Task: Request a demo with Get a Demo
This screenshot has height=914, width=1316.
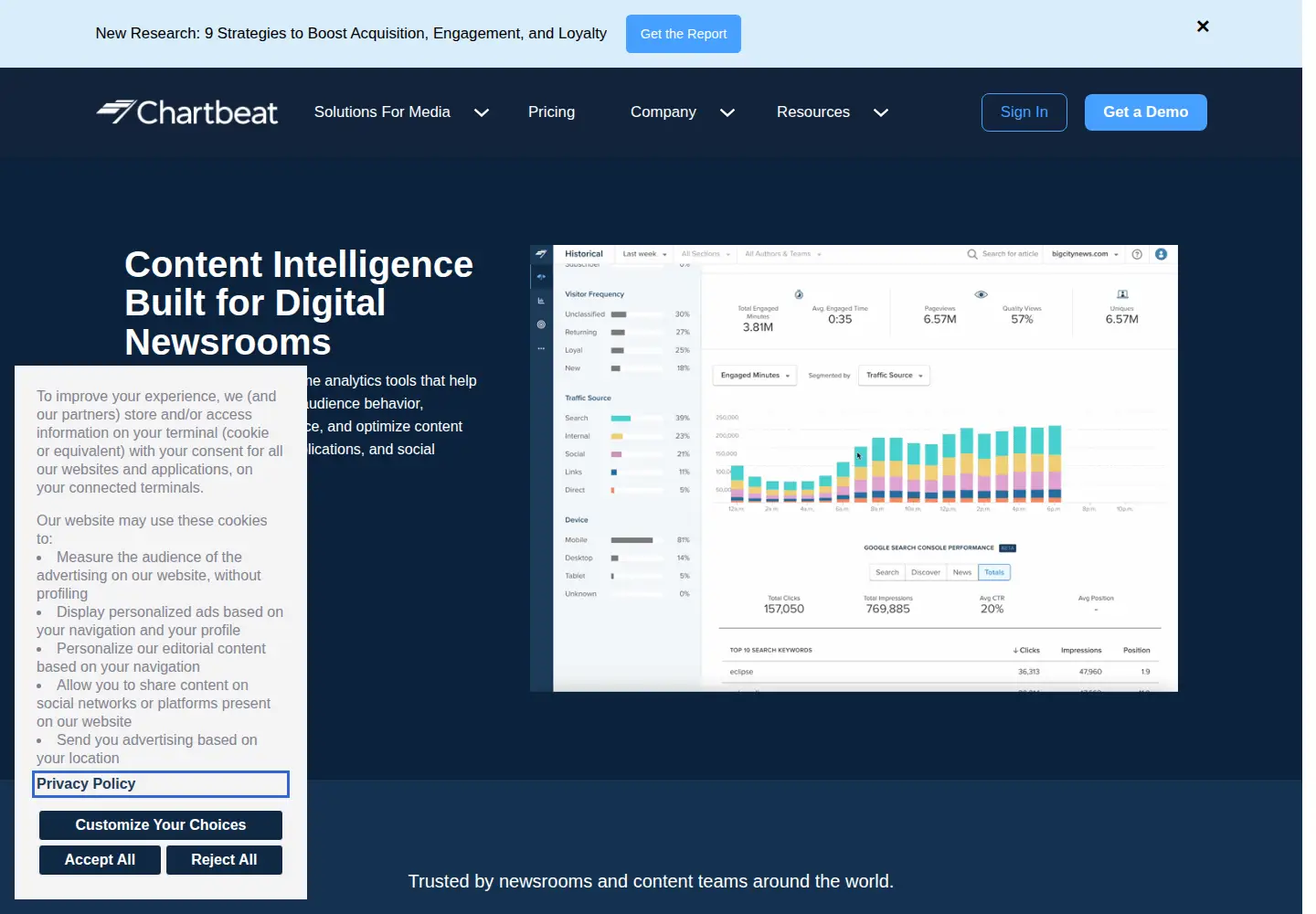Action: [1146, 112]
